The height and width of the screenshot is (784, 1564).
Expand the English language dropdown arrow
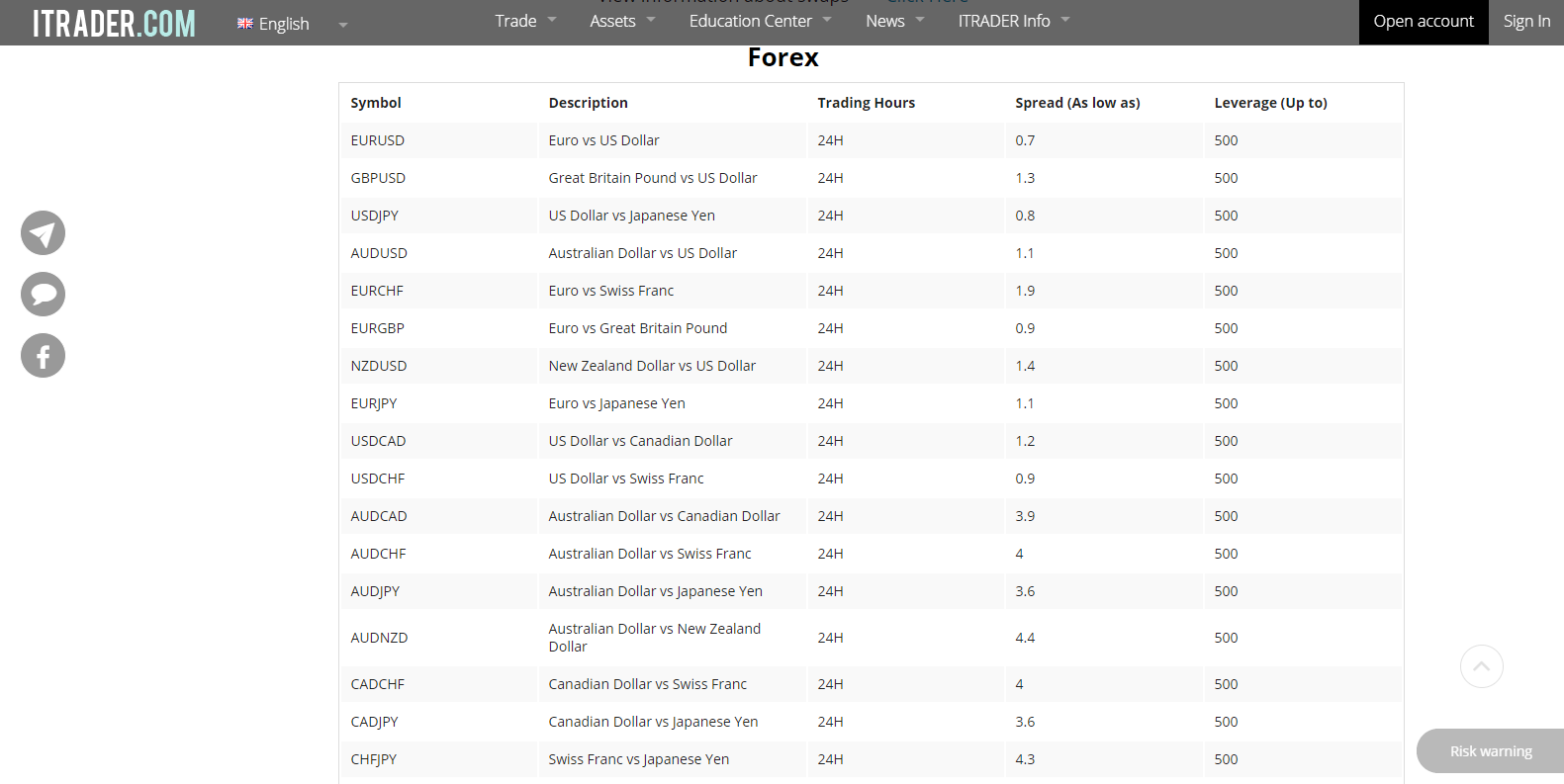point(343,25)
